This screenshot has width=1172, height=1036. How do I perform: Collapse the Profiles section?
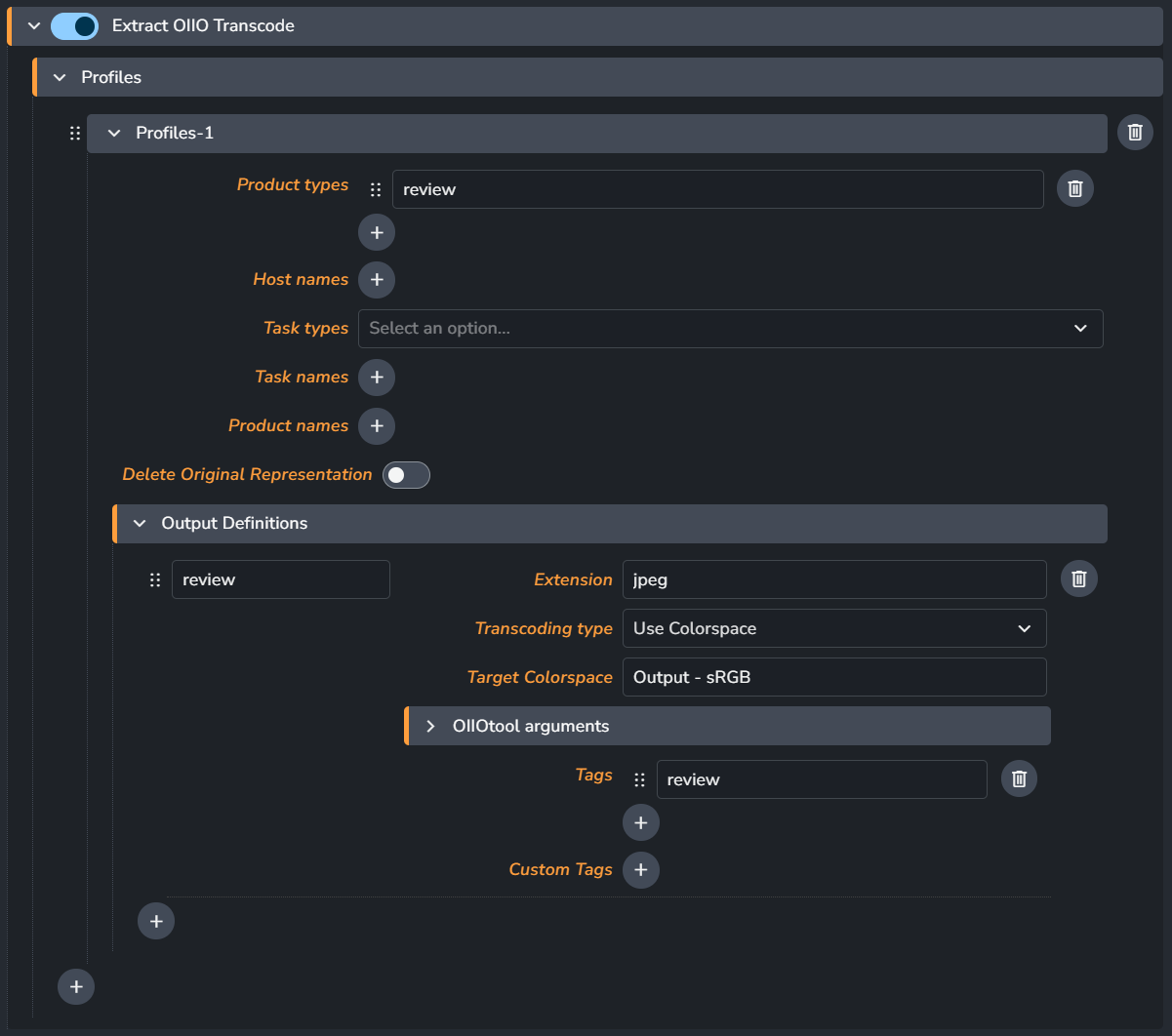[x=60, y=77]
